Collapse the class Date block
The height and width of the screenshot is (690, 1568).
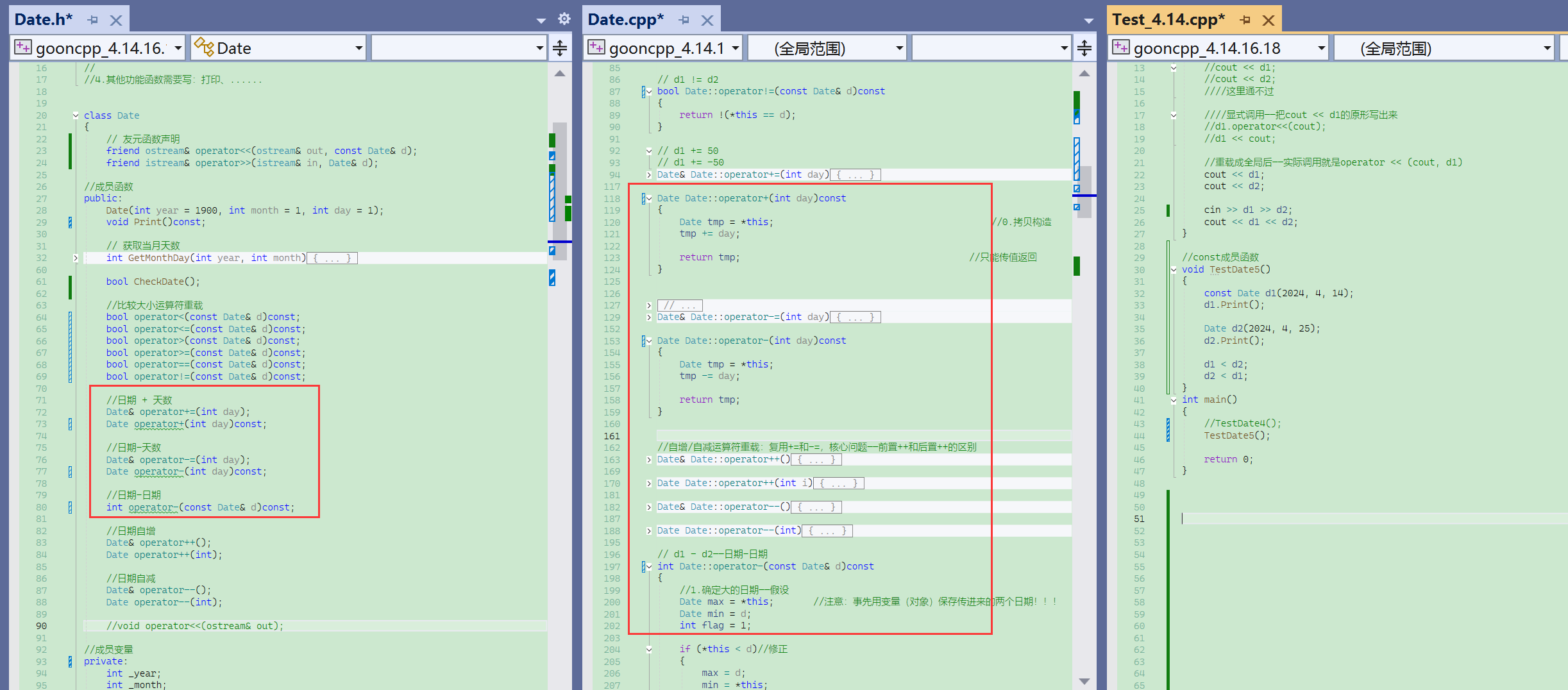point(76,115)
